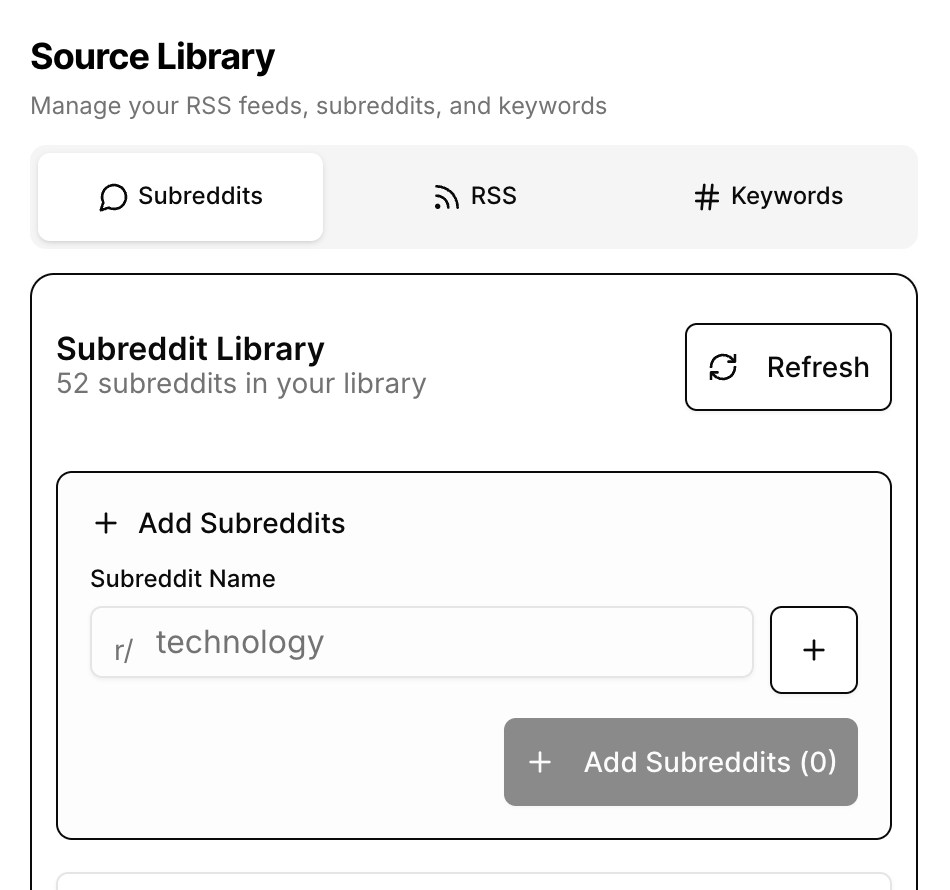The height and width of the screenshot is (890, 950).
Task: Click the Manage your RSS feeds description
Action: 318,106
